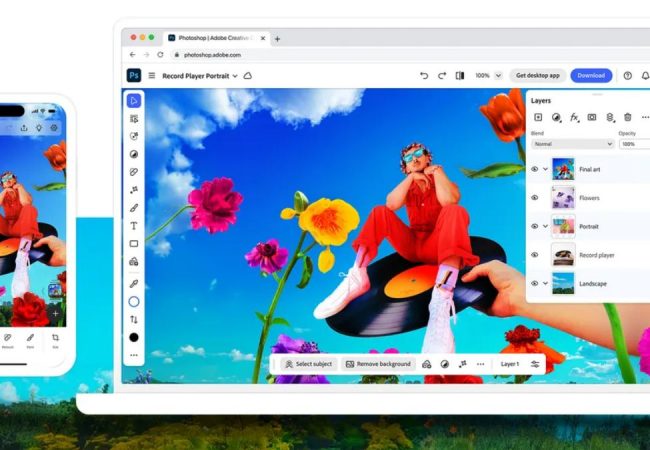The width and height of the screenshot is (650, 450).
Task: Hide the Portrait layer
Action: click(x=535, y=226)
